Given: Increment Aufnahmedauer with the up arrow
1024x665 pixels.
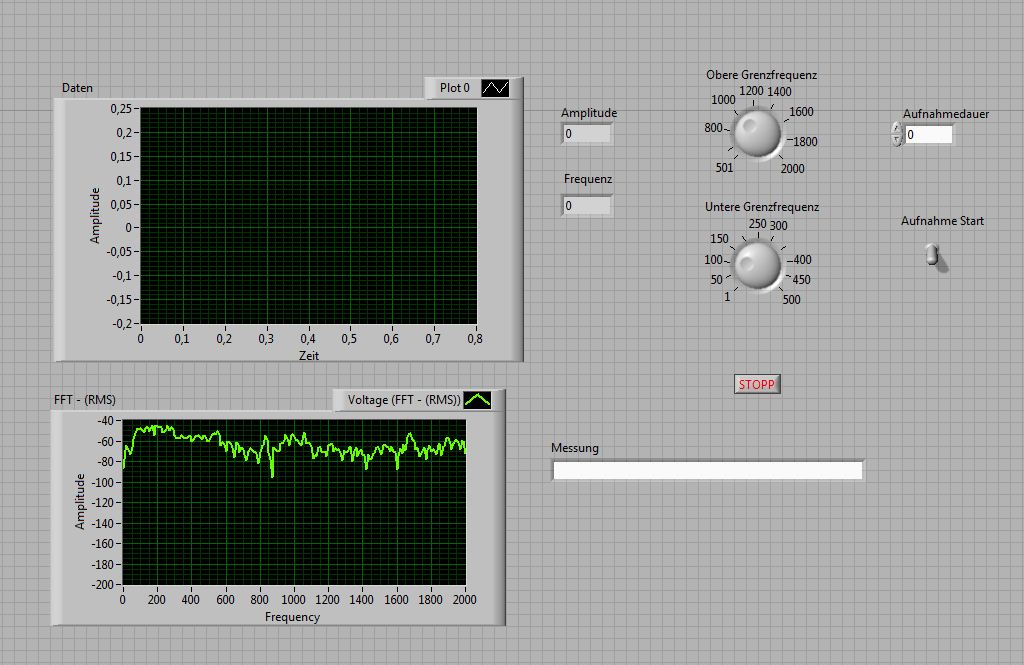Looking at the screenshot, I should 896,128.
